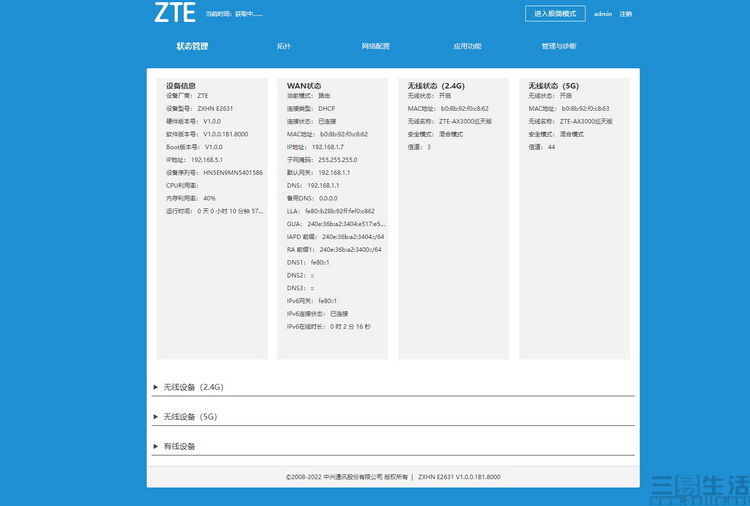
Task: Click the 5G 安全模式 value 混合模式
Action: click(572, 134)
